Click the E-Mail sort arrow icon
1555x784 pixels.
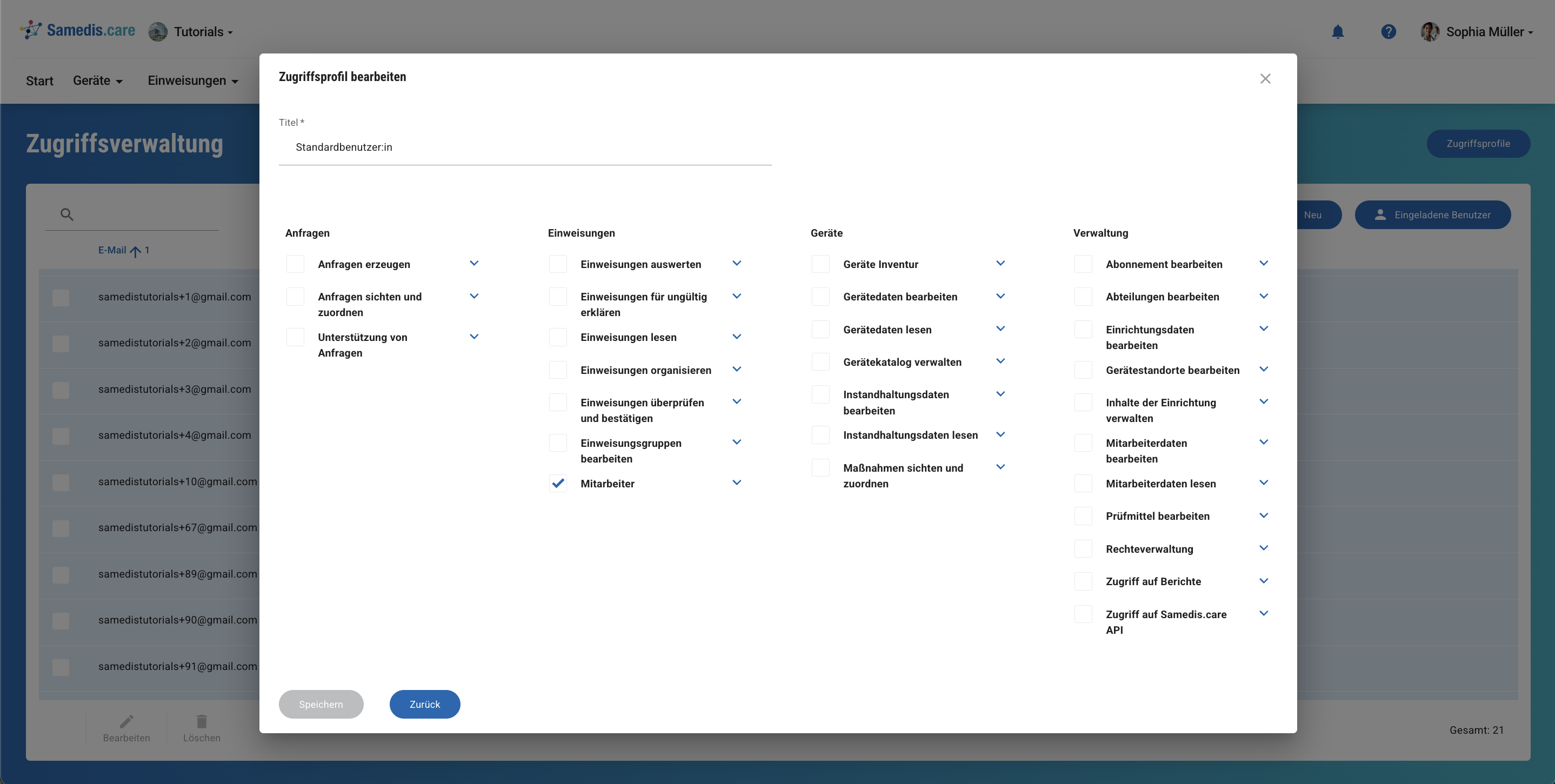pos(135,251)
